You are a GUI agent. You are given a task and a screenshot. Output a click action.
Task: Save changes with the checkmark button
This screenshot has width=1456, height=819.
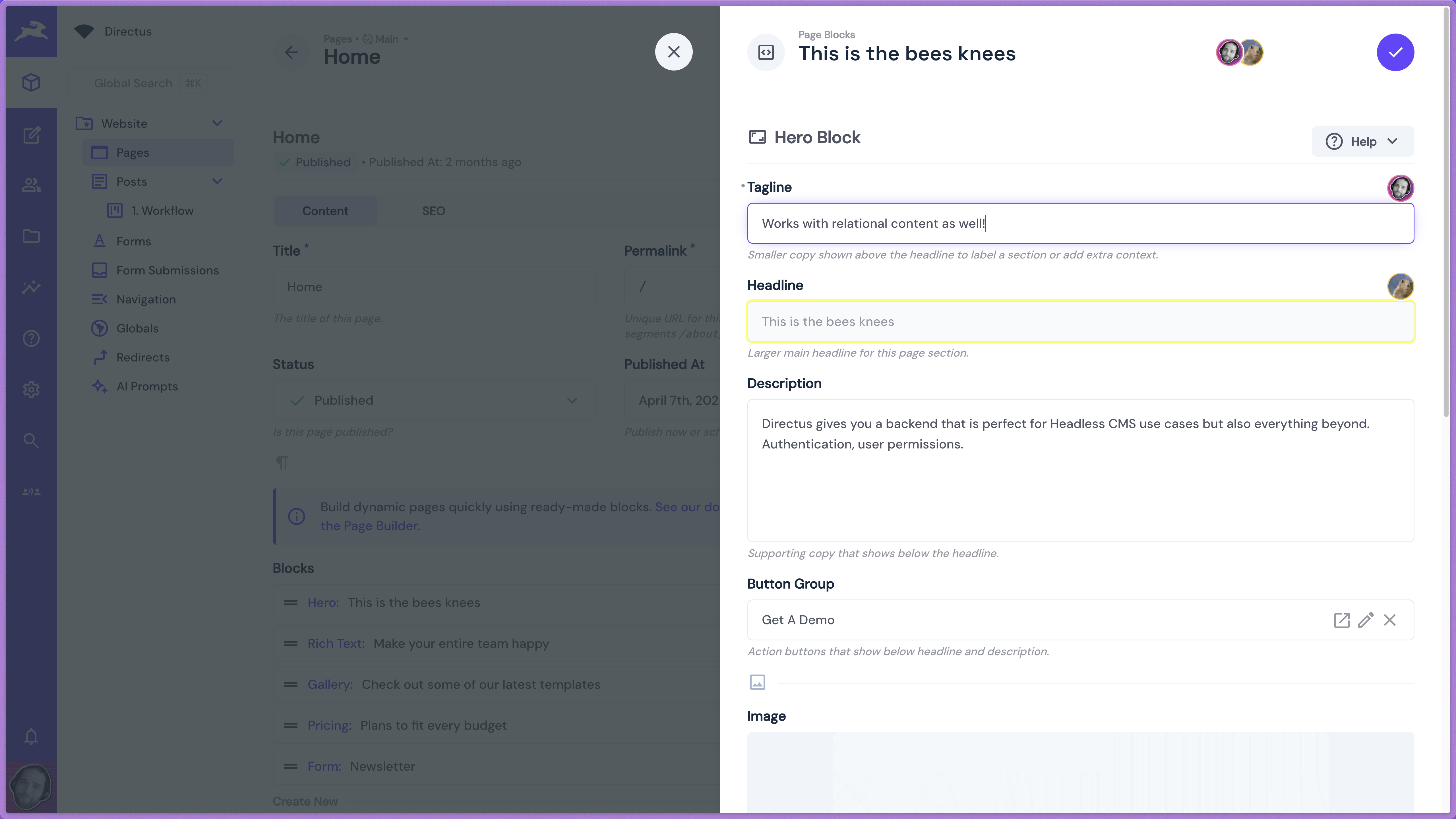(1395, 52)
